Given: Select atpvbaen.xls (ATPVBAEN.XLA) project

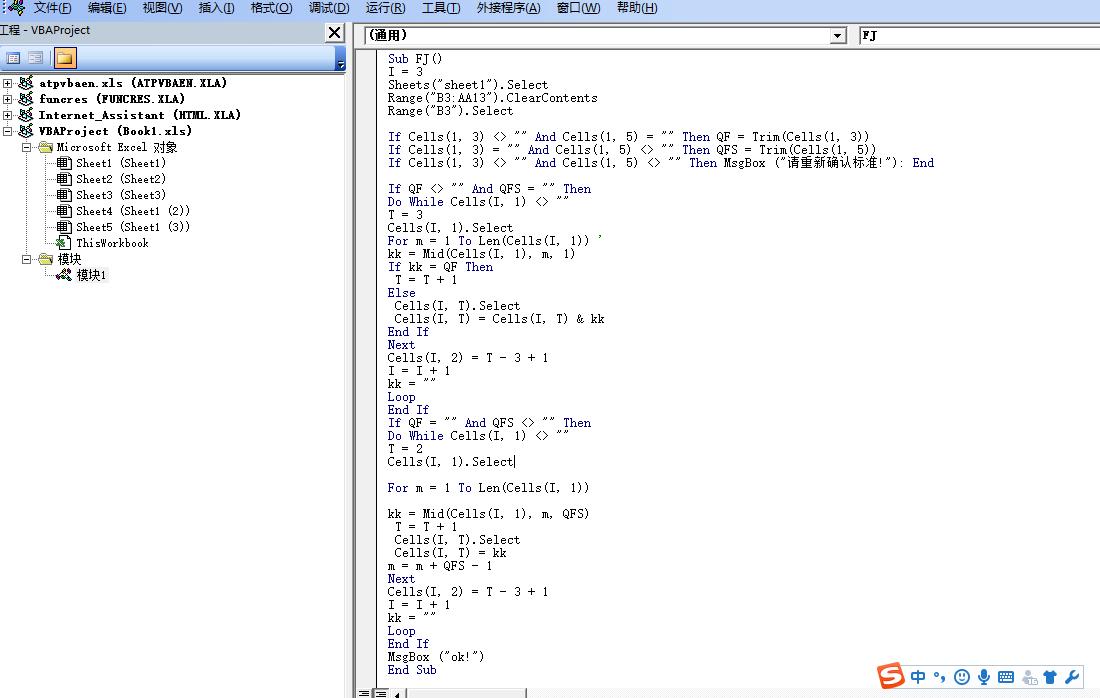Looking at the screenshot, I should [x=133, y=83].
